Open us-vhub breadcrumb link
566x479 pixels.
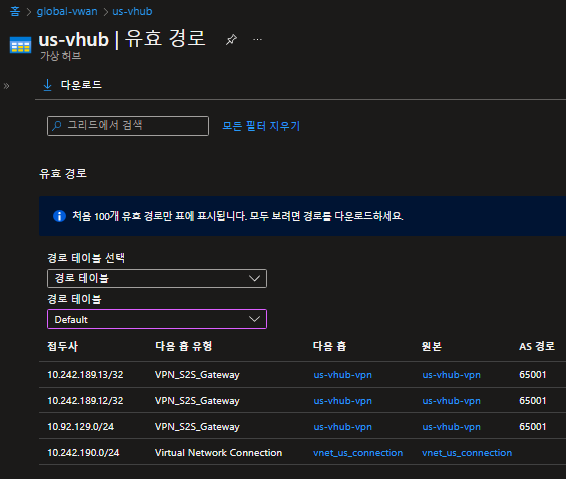point(132,11)
